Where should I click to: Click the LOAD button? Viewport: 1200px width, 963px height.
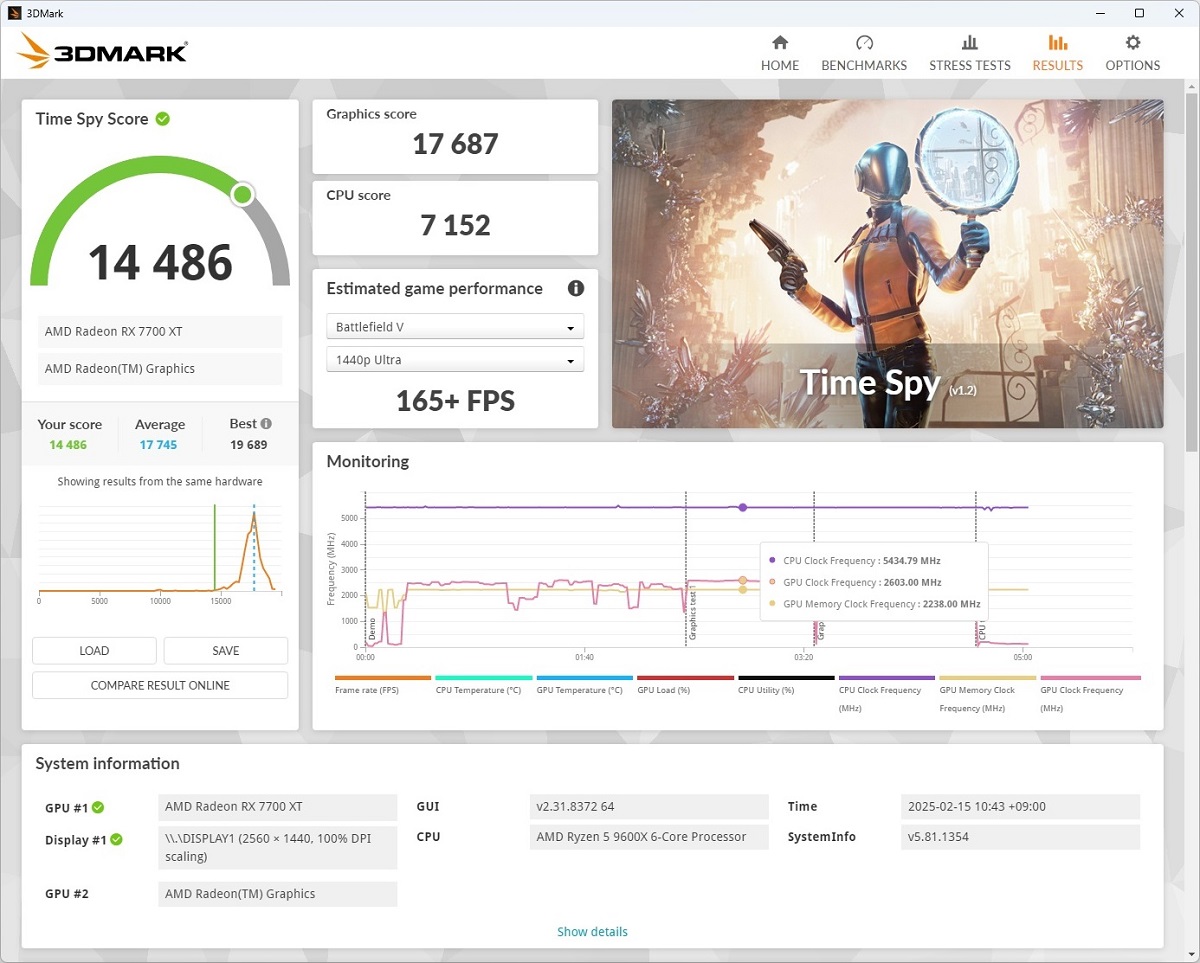pos(94,651)
